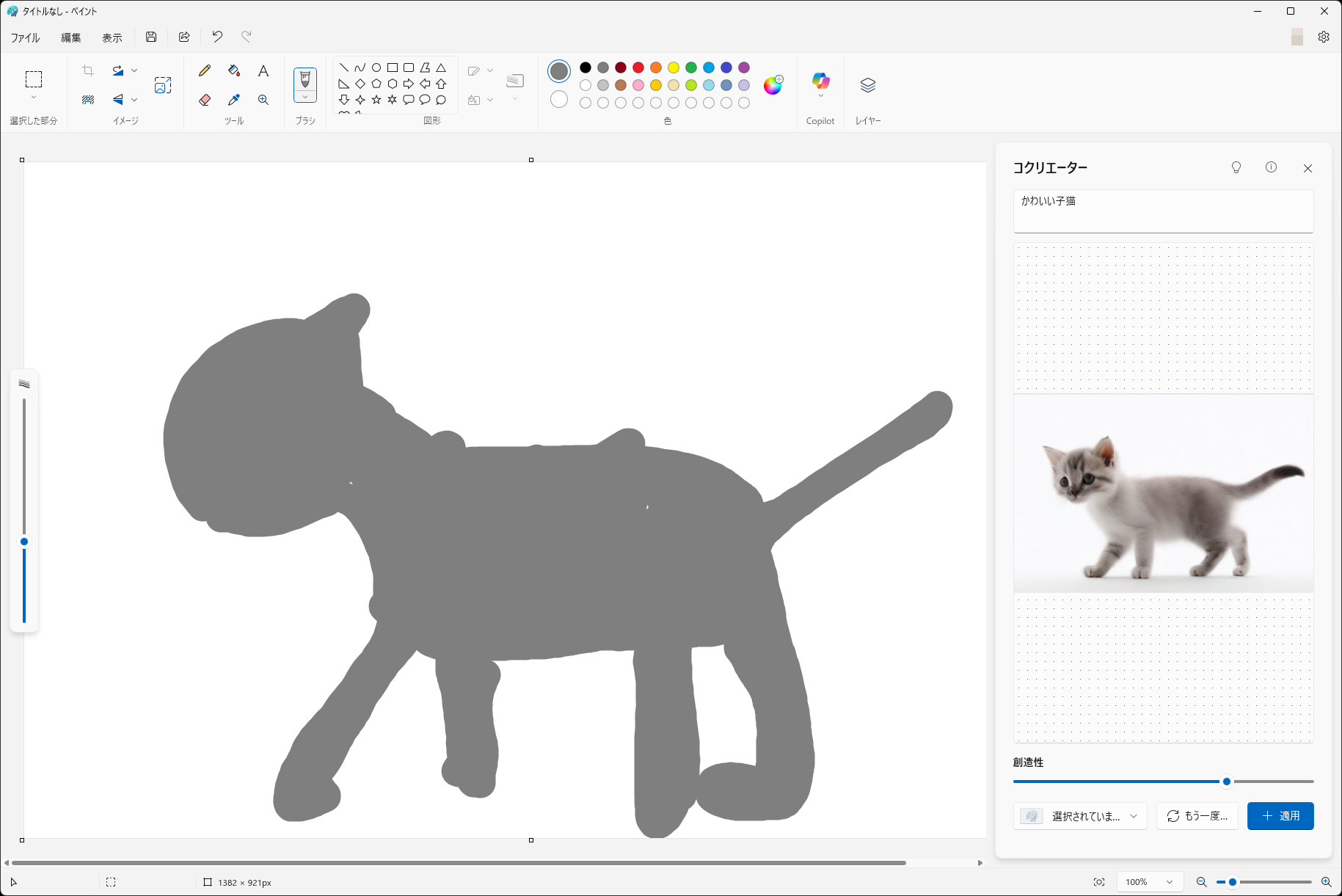This screenshot has height=896, width=1342.
Task: Open the brush type dropdown
Action: pos(305,96)
